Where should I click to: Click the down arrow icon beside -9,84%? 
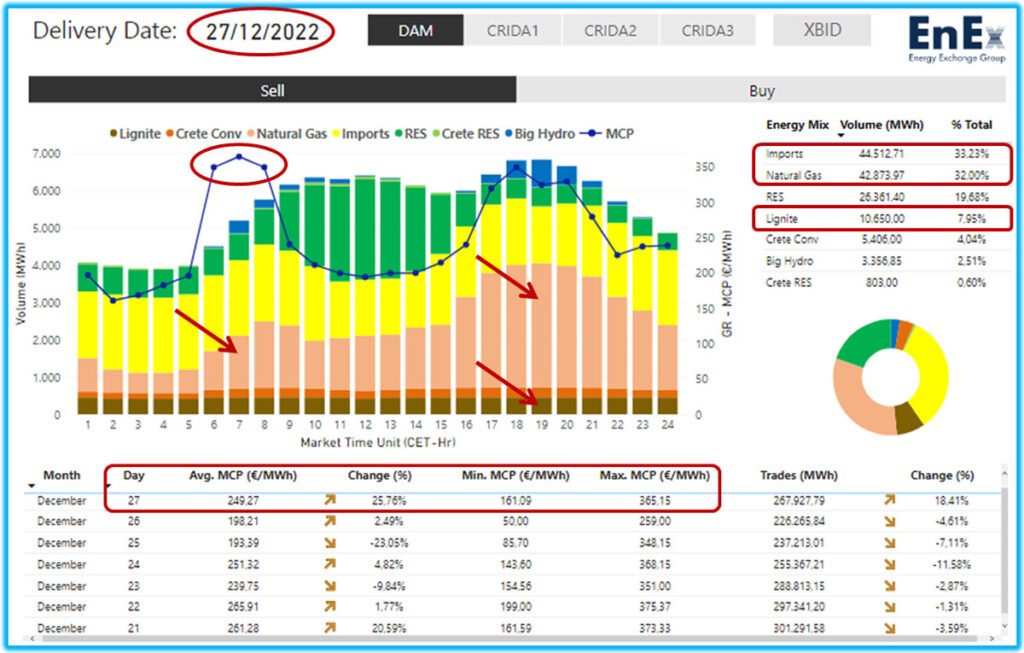[x=330, y=586]
